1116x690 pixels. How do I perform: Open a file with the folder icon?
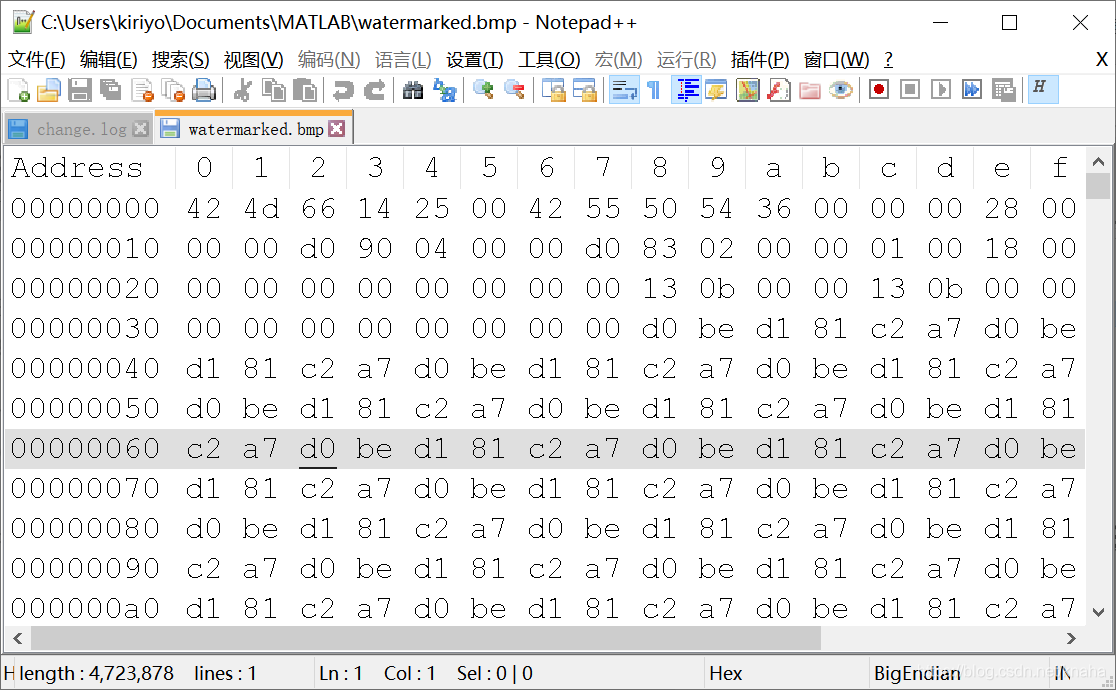click(48, 90)
